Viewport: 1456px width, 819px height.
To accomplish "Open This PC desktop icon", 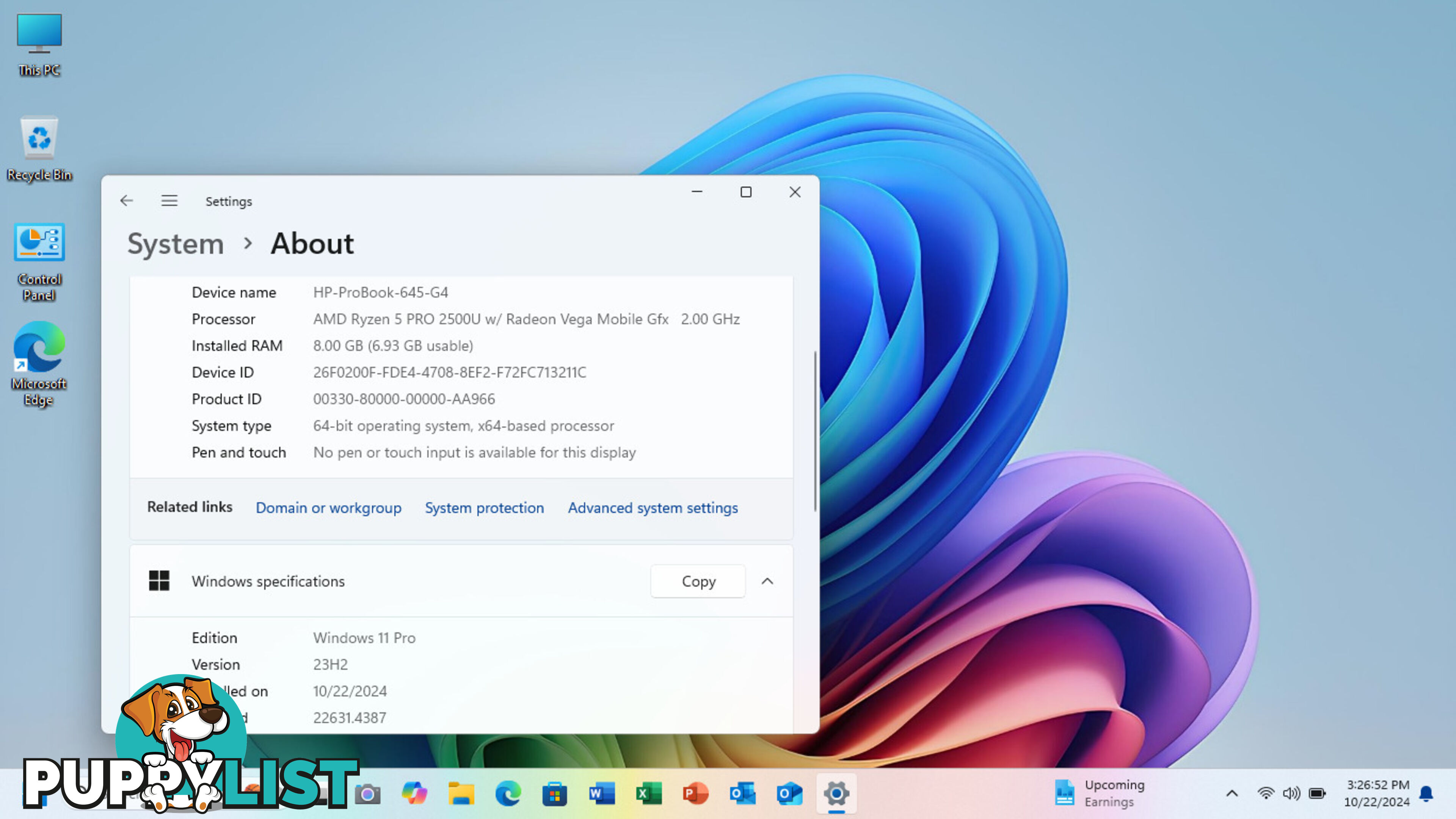I will coord(39,45).
